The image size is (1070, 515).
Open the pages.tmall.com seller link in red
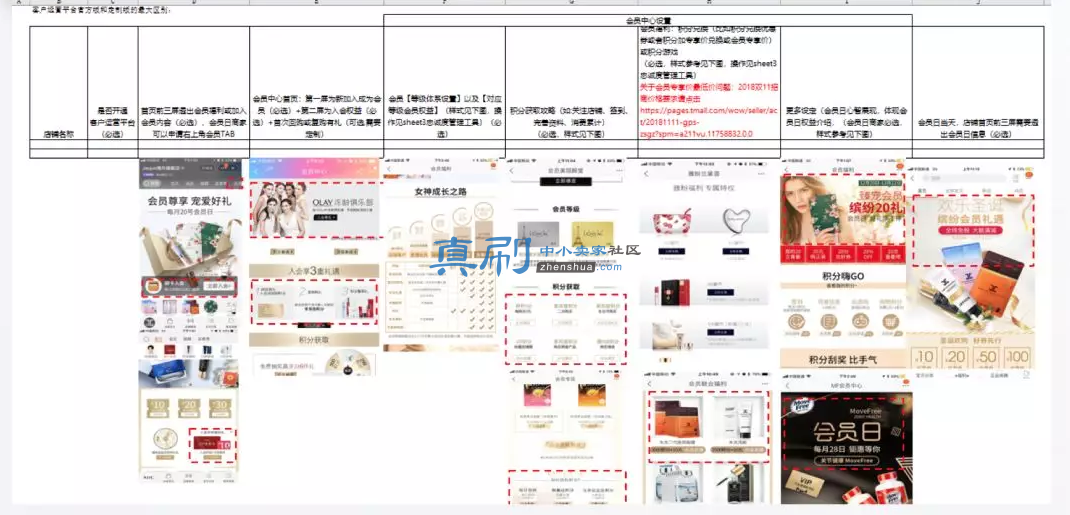[x=708, y=122]
